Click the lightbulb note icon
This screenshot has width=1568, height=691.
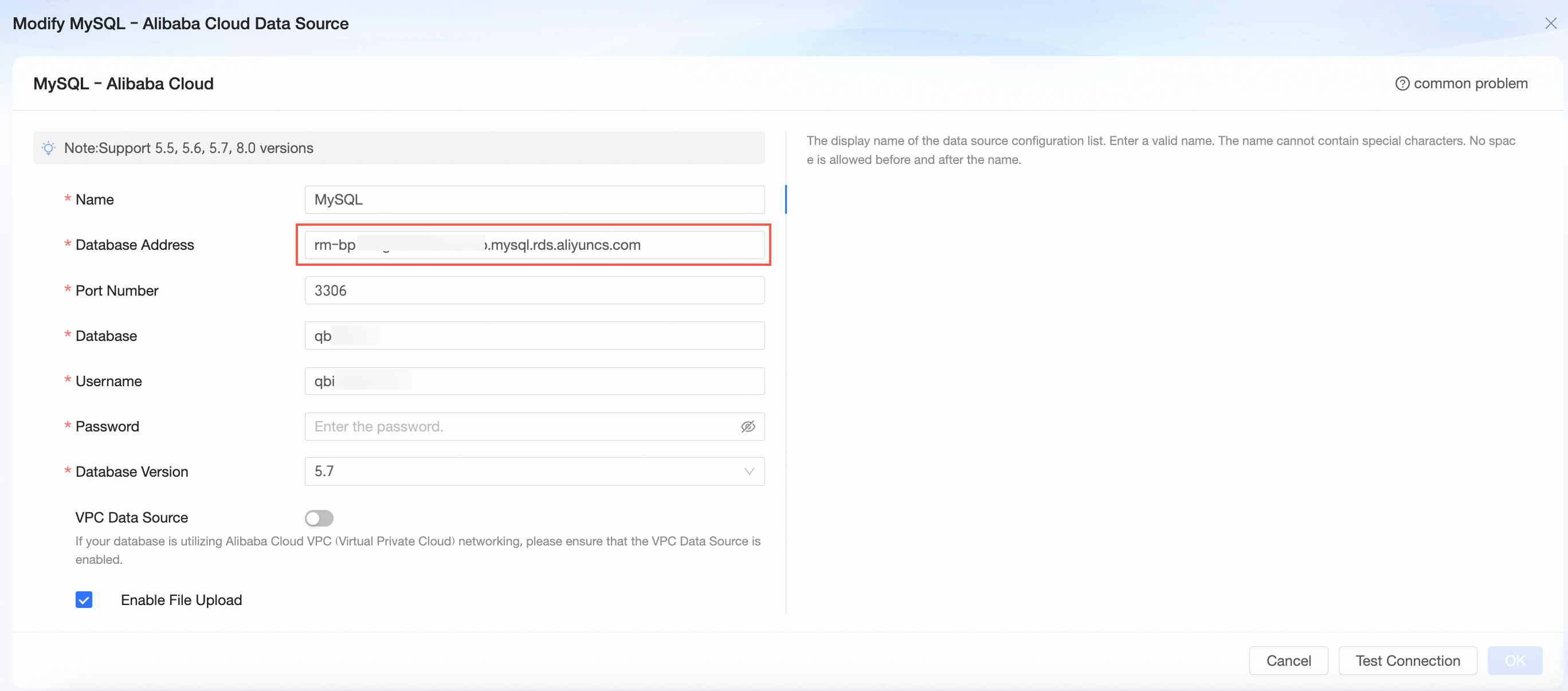49,148
